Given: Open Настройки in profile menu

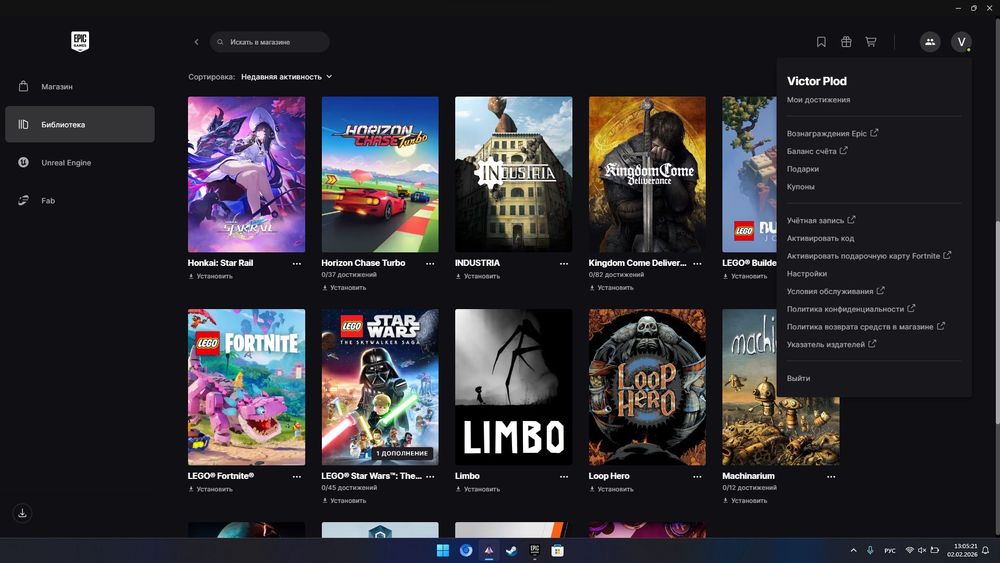Looking at the screenshot, I should (807, 274).
